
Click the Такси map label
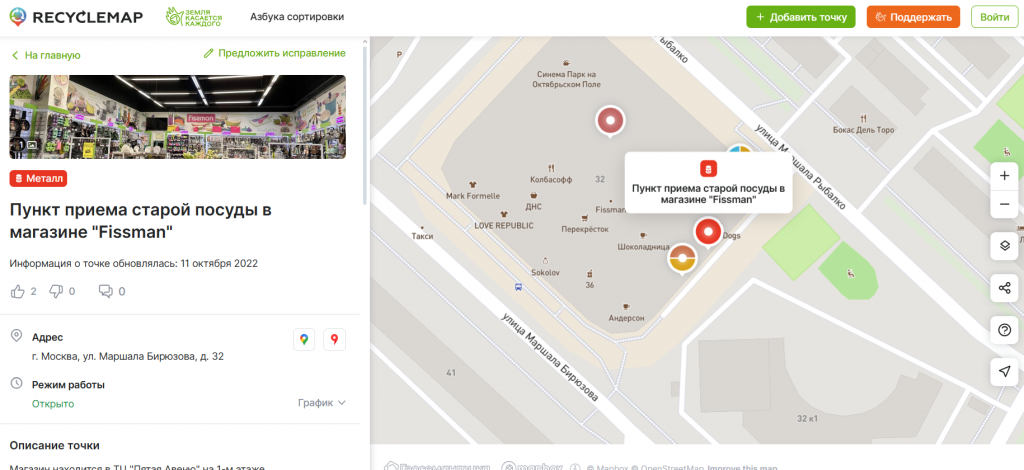(x=423, y=236)
